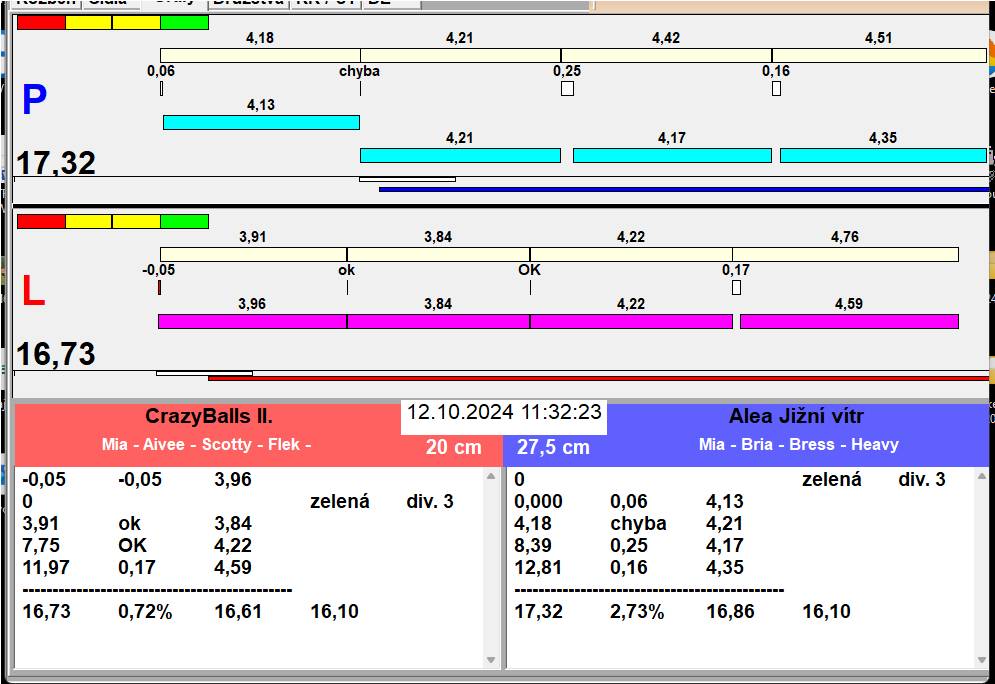Click 'div. 3' in CrazyBalls results
Viewport: 995px width, 684px height.
(x=430, y=502)
